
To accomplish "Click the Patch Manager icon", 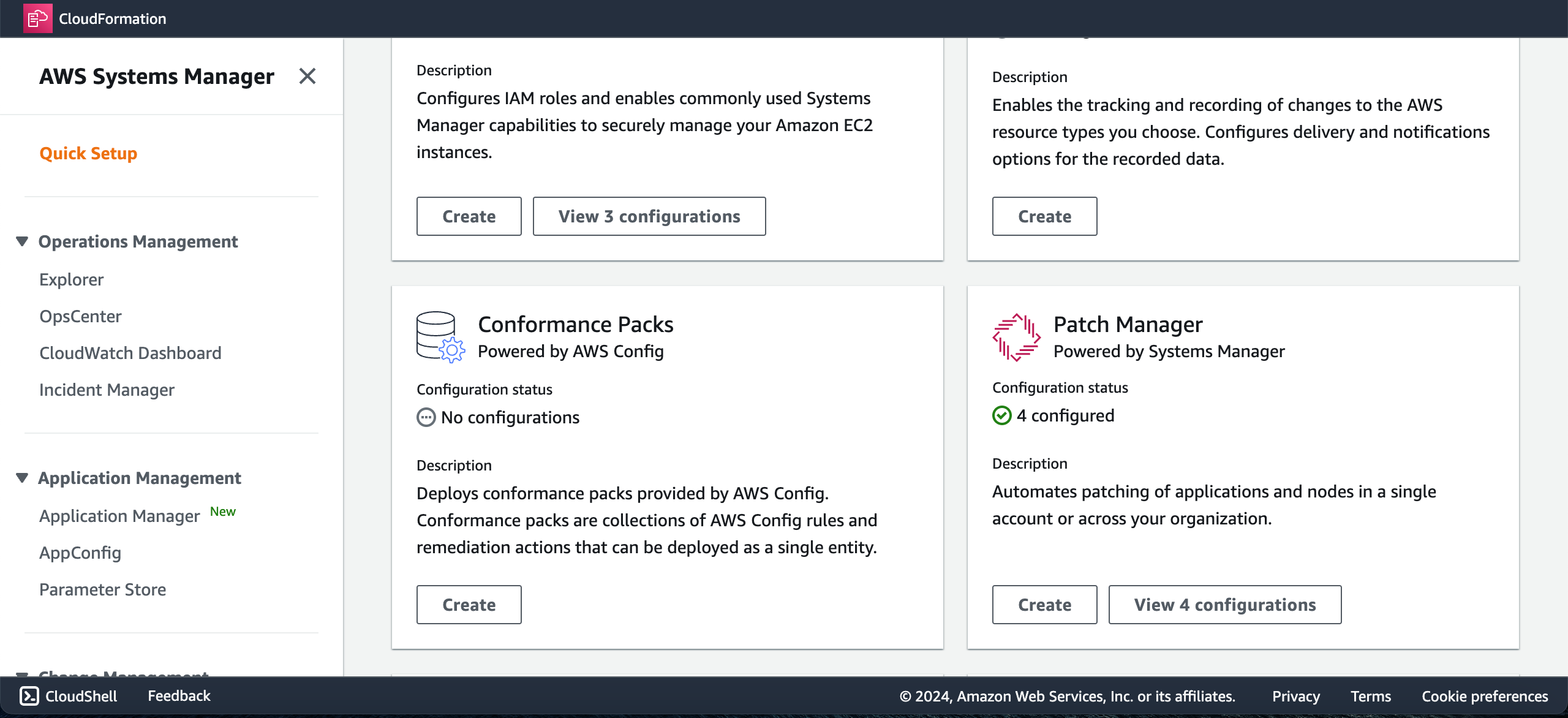I will click(x=1016, y=337).
